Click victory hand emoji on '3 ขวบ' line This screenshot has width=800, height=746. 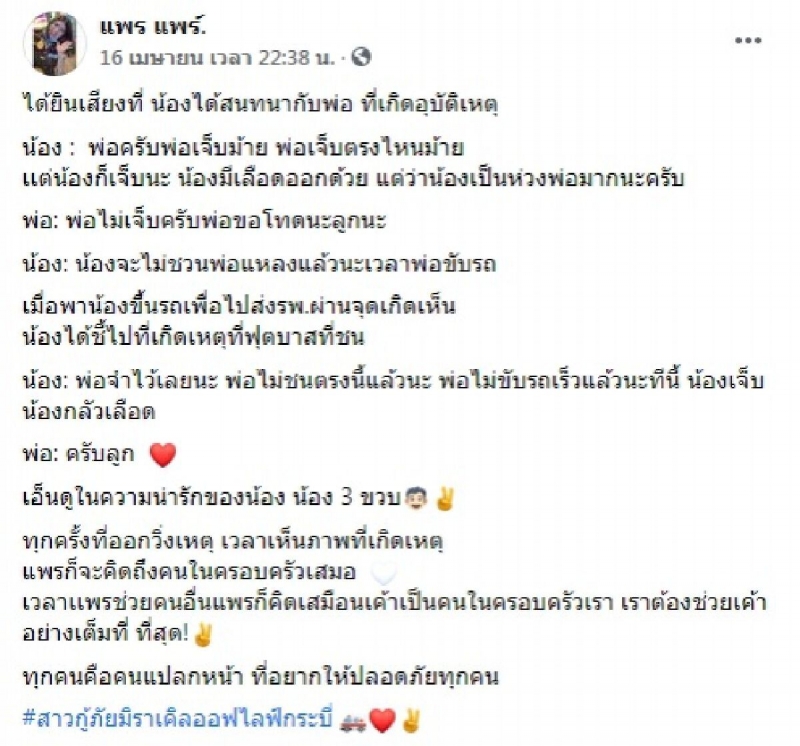(x=444, y=499)
